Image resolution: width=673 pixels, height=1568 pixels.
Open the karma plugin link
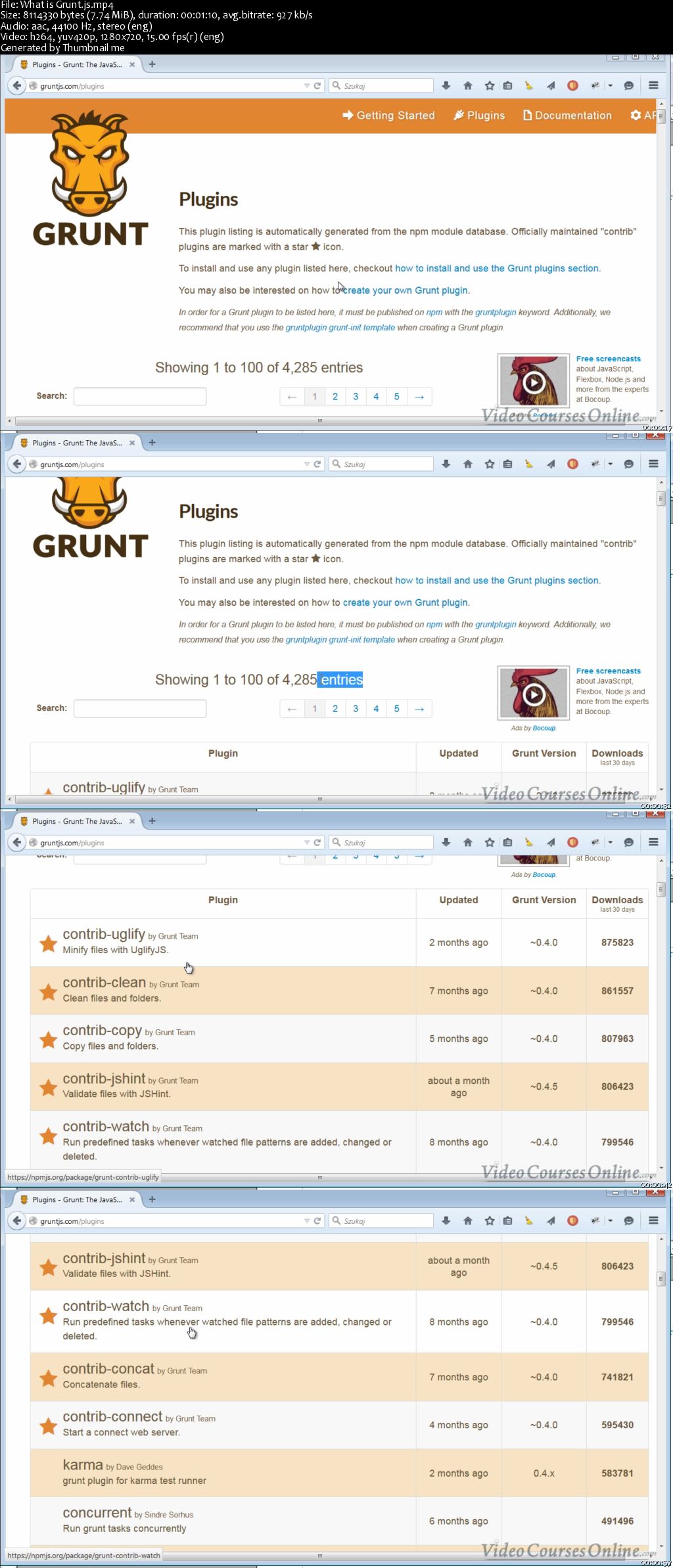83,1465
